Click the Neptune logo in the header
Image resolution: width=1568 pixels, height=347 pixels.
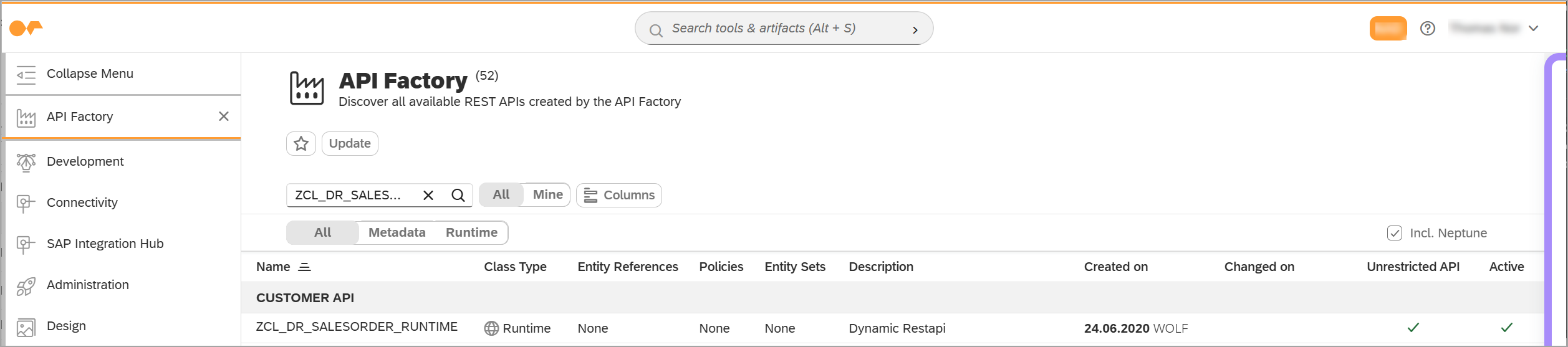click(x=26, y=28)
